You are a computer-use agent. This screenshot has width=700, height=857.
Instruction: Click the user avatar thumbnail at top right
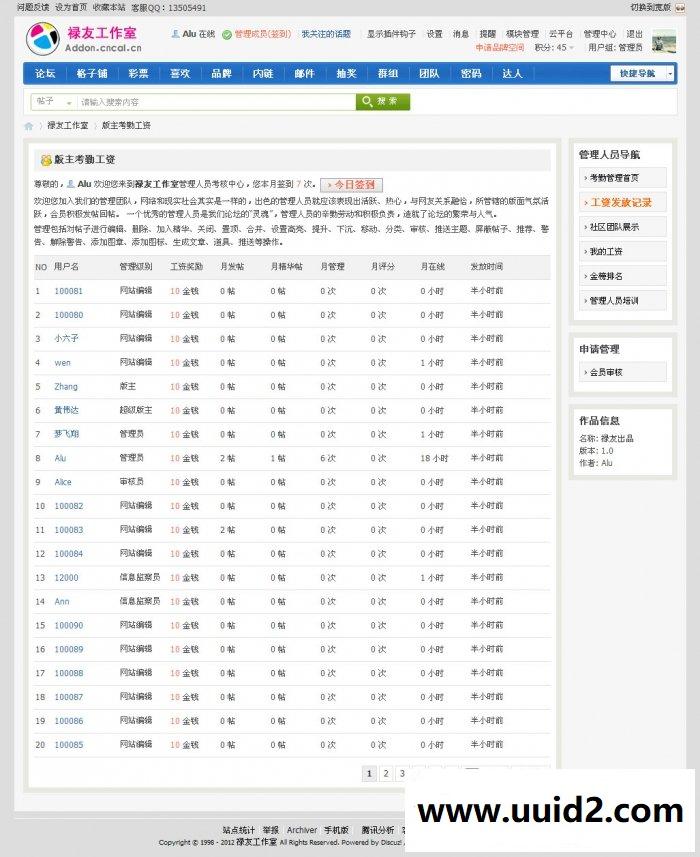[x=664, y=42]
